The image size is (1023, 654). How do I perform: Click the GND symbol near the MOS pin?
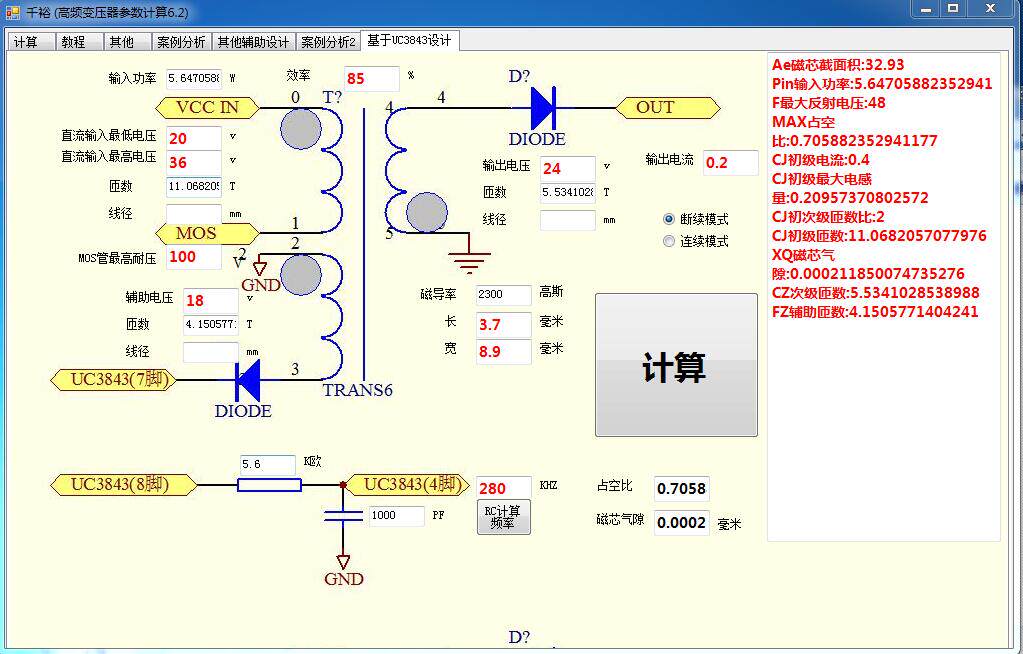(262, 268)
